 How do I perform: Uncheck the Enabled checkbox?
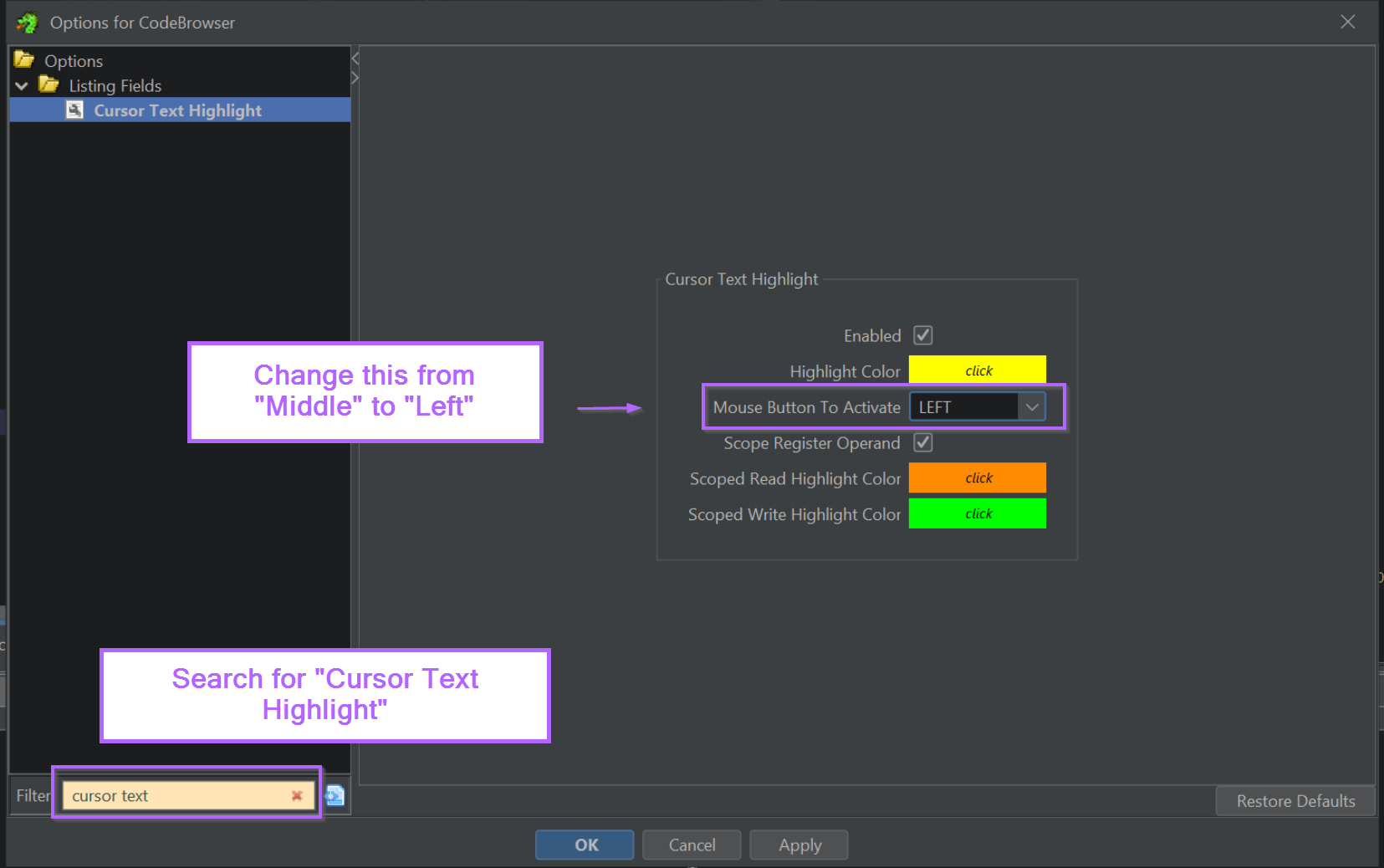(x=922, y=334)
